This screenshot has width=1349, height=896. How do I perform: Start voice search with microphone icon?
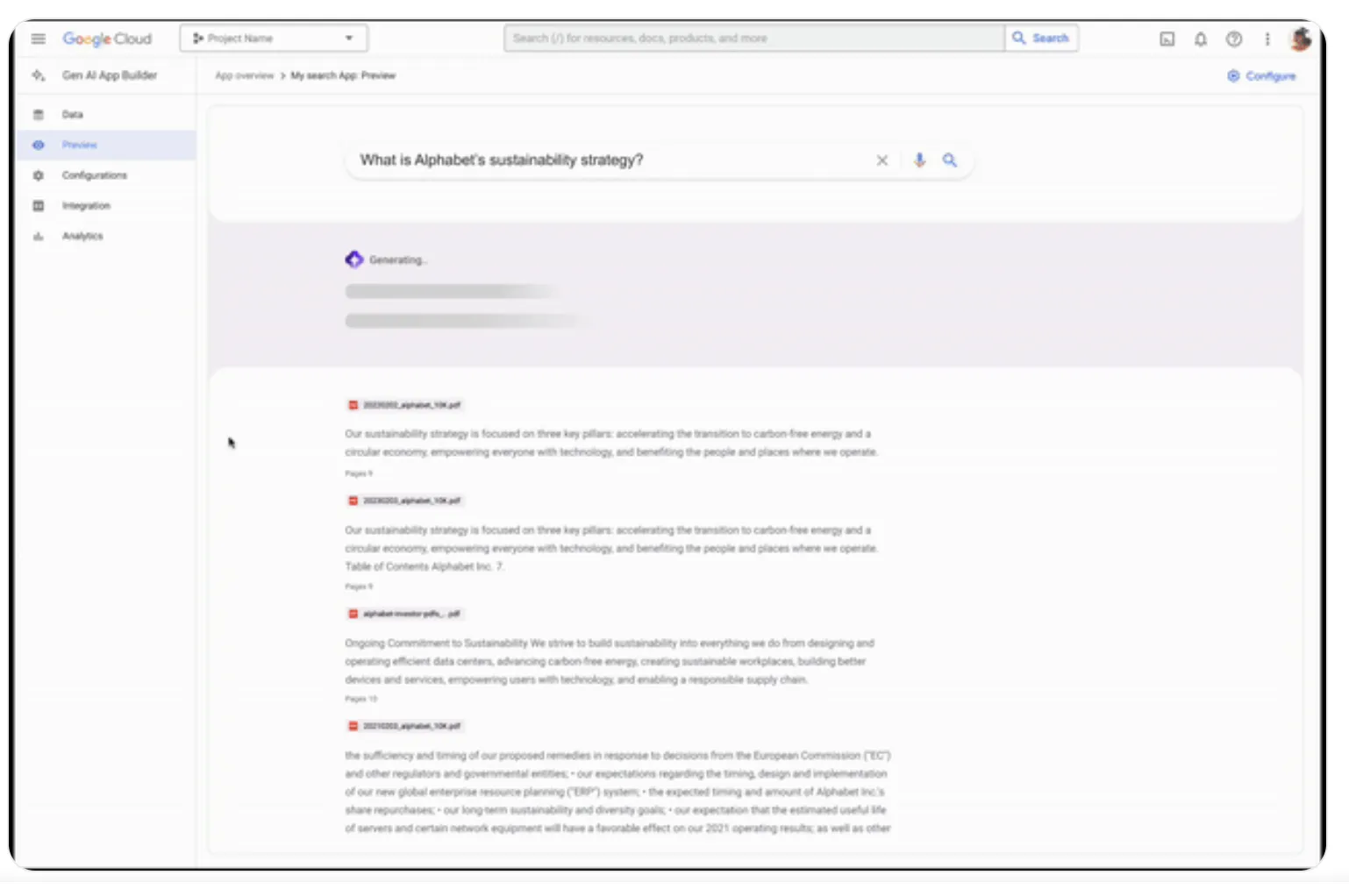[919, 160]
